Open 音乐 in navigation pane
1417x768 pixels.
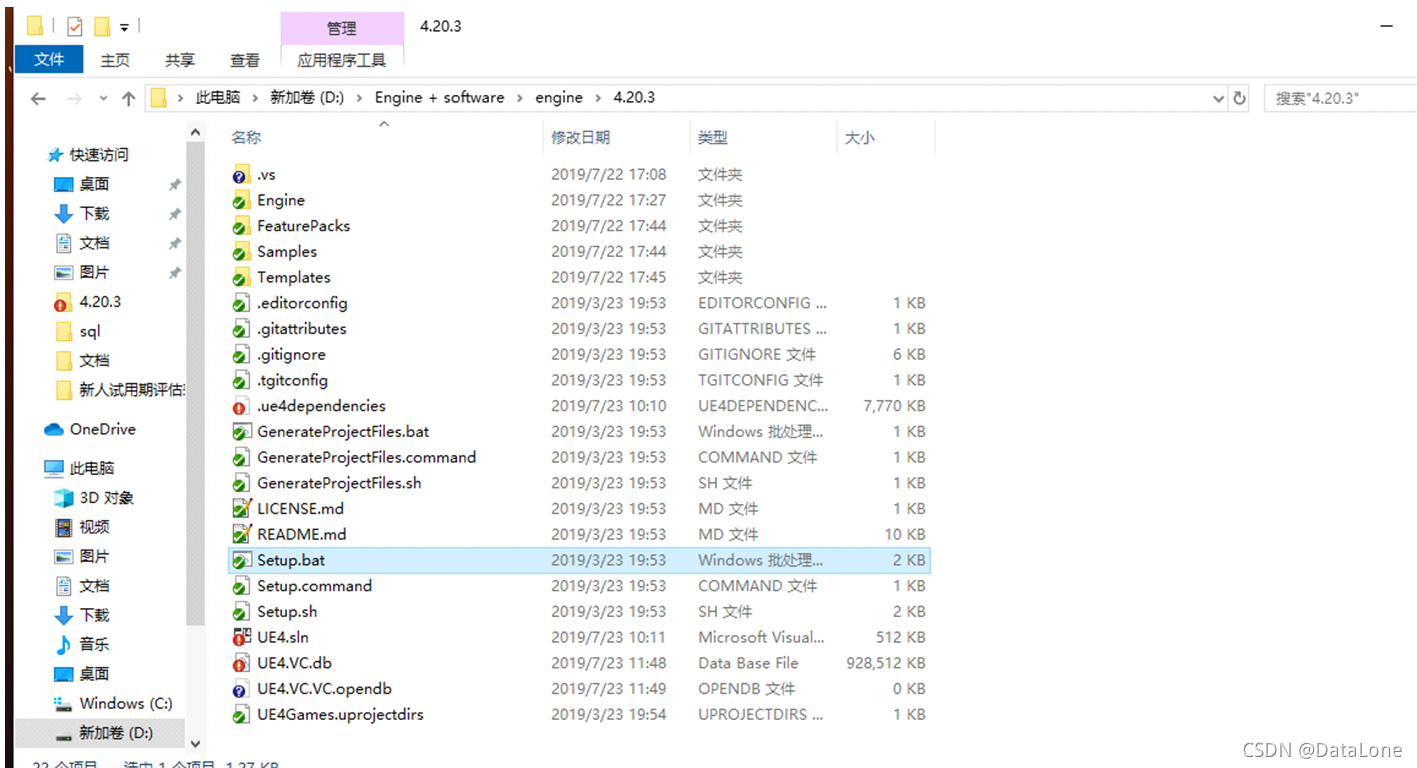81,644
